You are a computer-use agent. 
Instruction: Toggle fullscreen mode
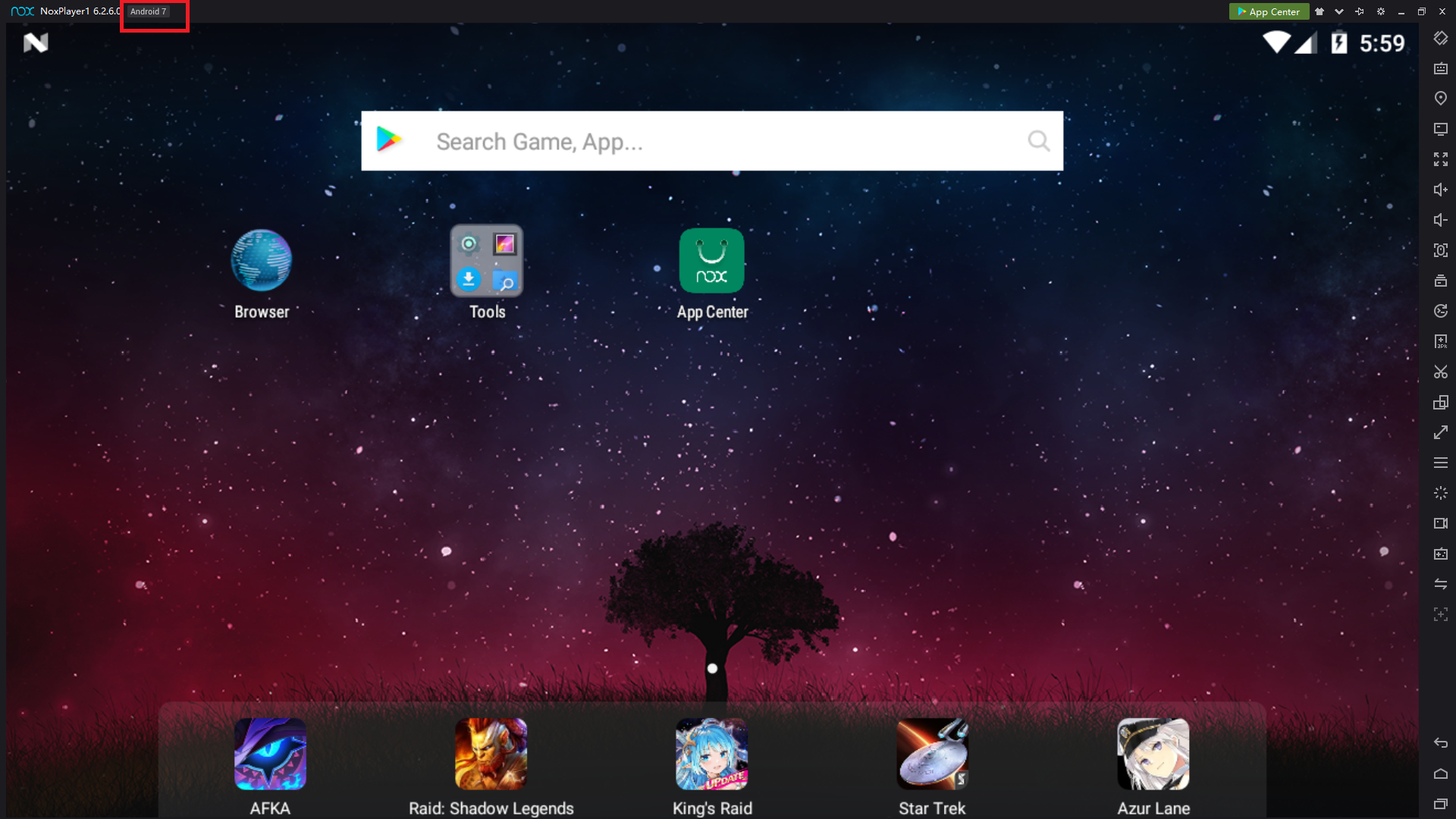coord(1441,159)
